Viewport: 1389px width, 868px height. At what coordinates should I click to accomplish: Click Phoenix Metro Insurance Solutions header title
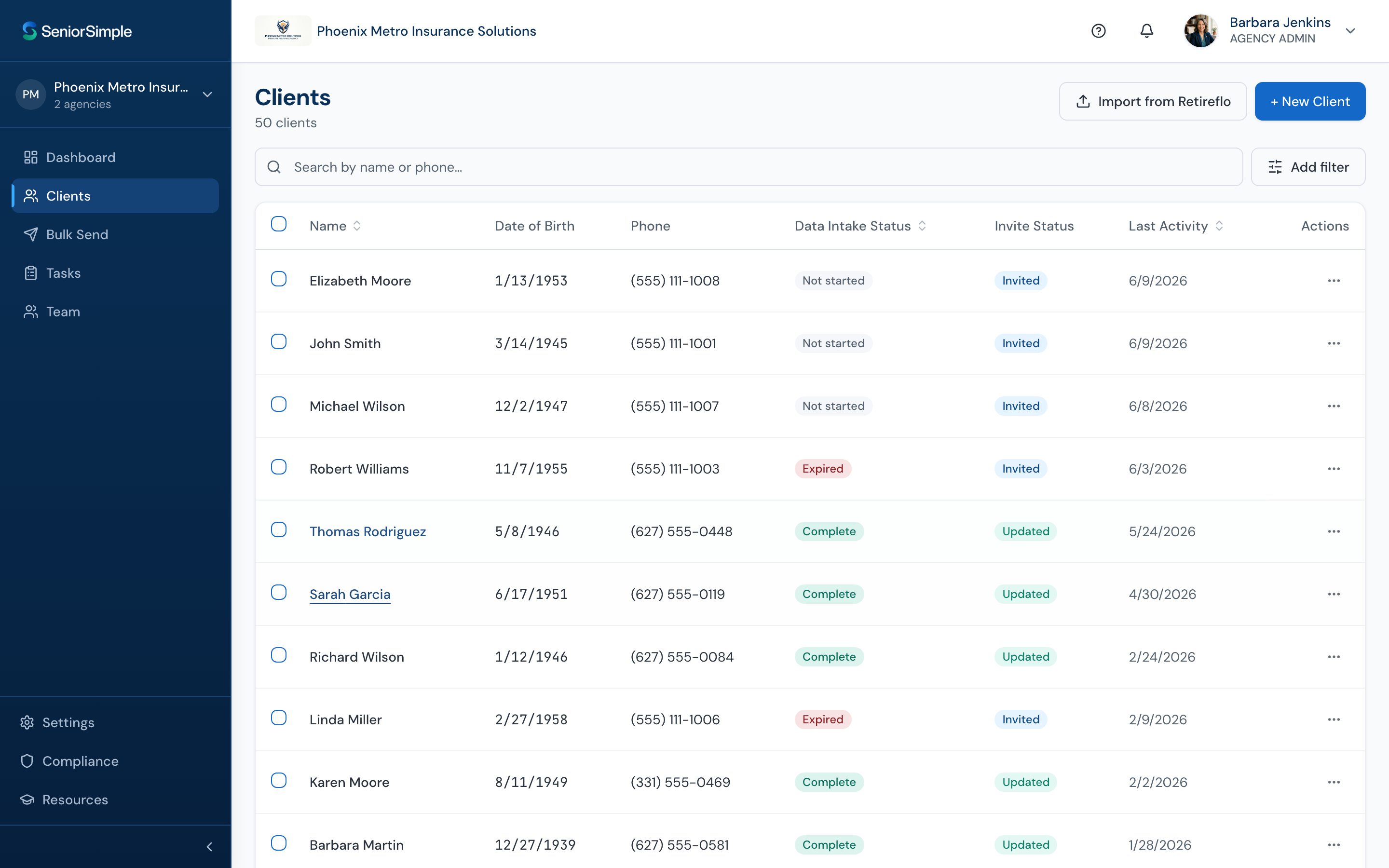(x=426, y=31)
